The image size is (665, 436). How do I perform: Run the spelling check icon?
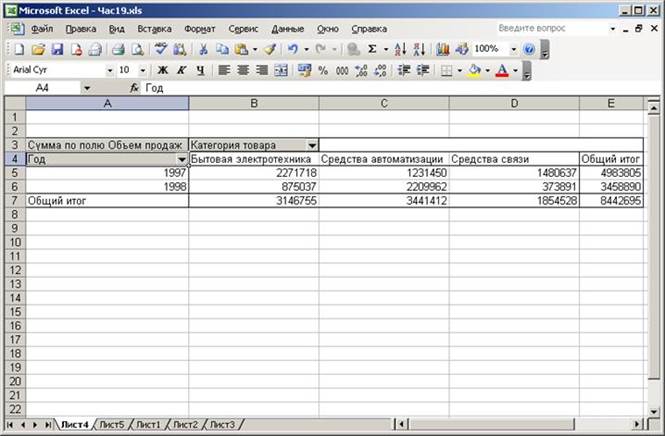(x=160, y=49)
